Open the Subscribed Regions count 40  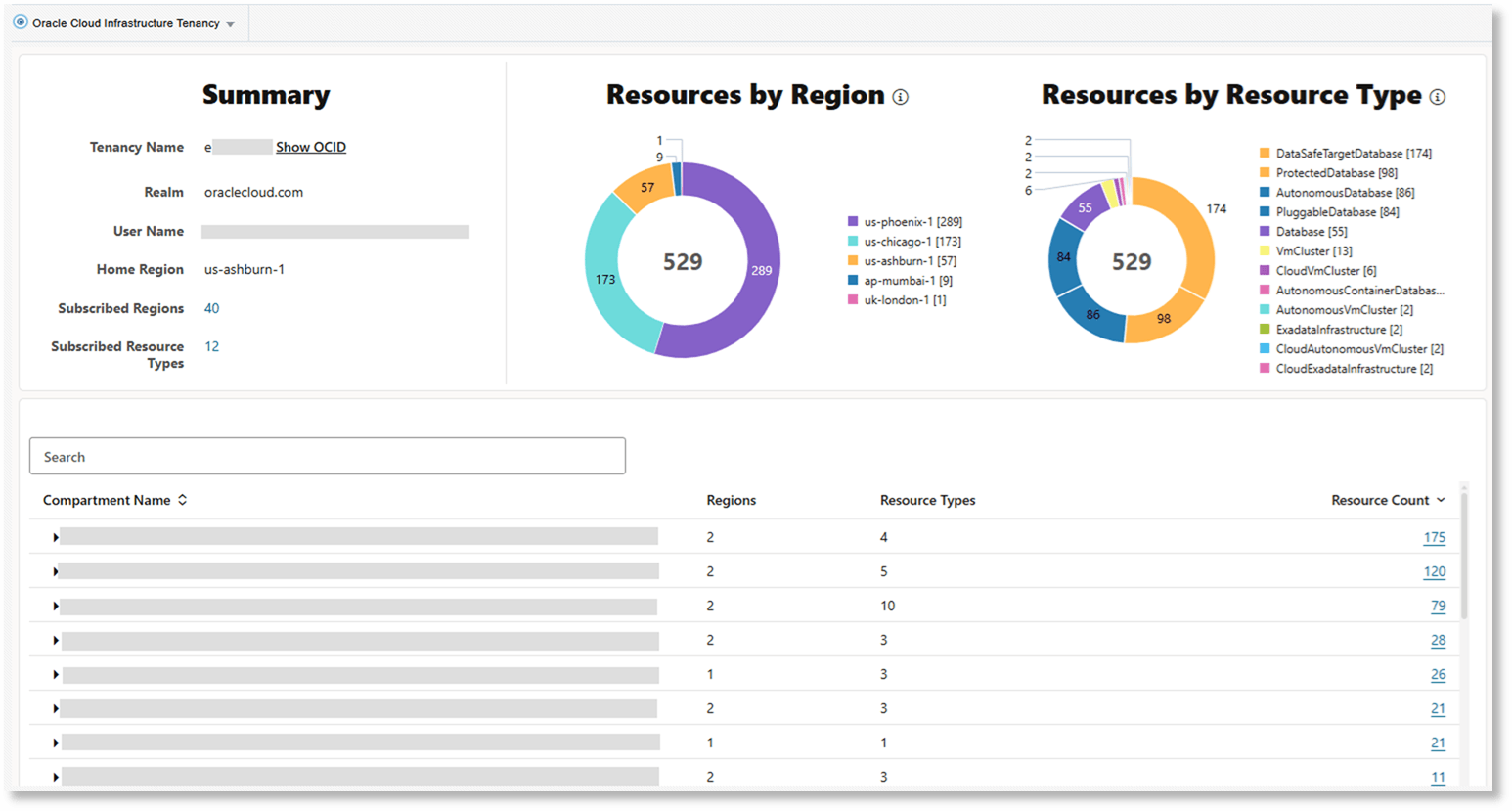[211, 308]
